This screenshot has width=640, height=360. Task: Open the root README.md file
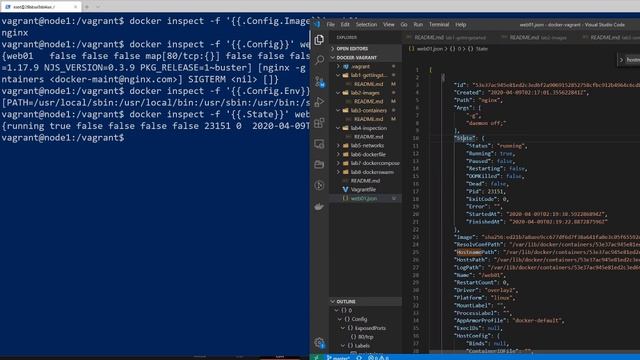pos(365,180)
